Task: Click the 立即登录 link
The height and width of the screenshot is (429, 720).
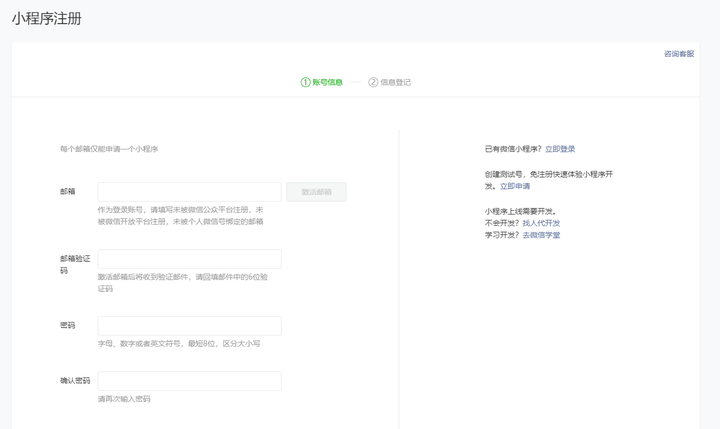Action: 560,149
